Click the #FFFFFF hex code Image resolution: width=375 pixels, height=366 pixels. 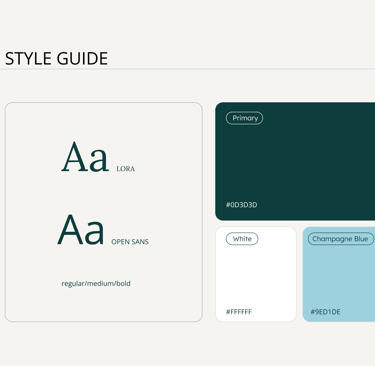[239, 312]
